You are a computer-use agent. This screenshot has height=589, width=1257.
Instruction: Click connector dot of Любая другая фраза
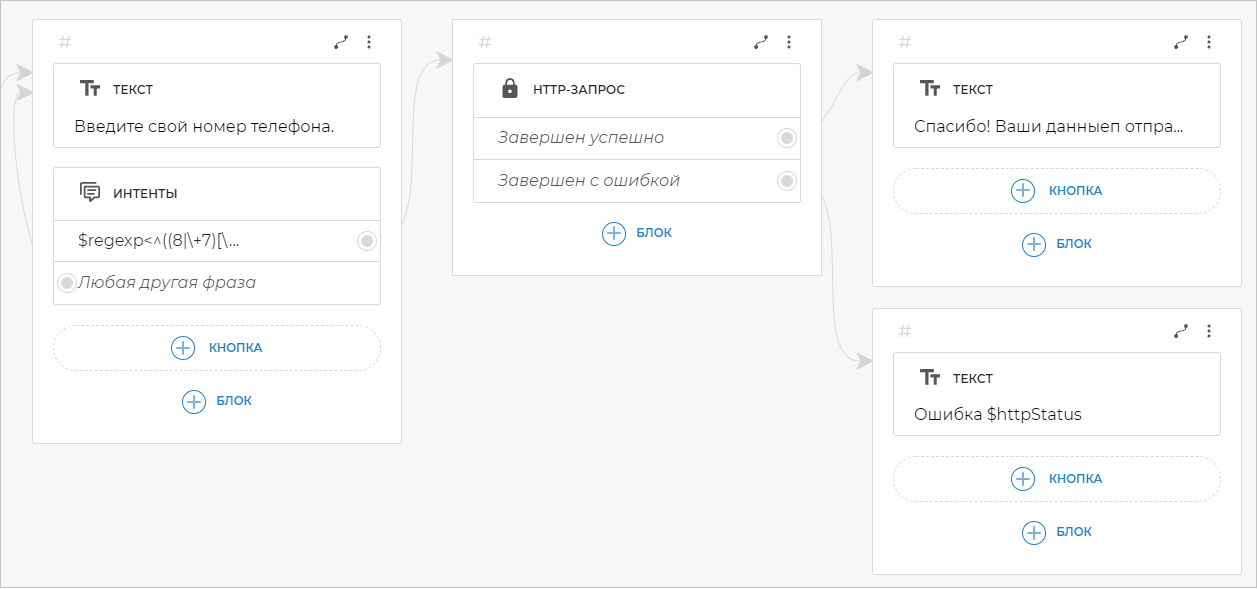tap(67, 283)
